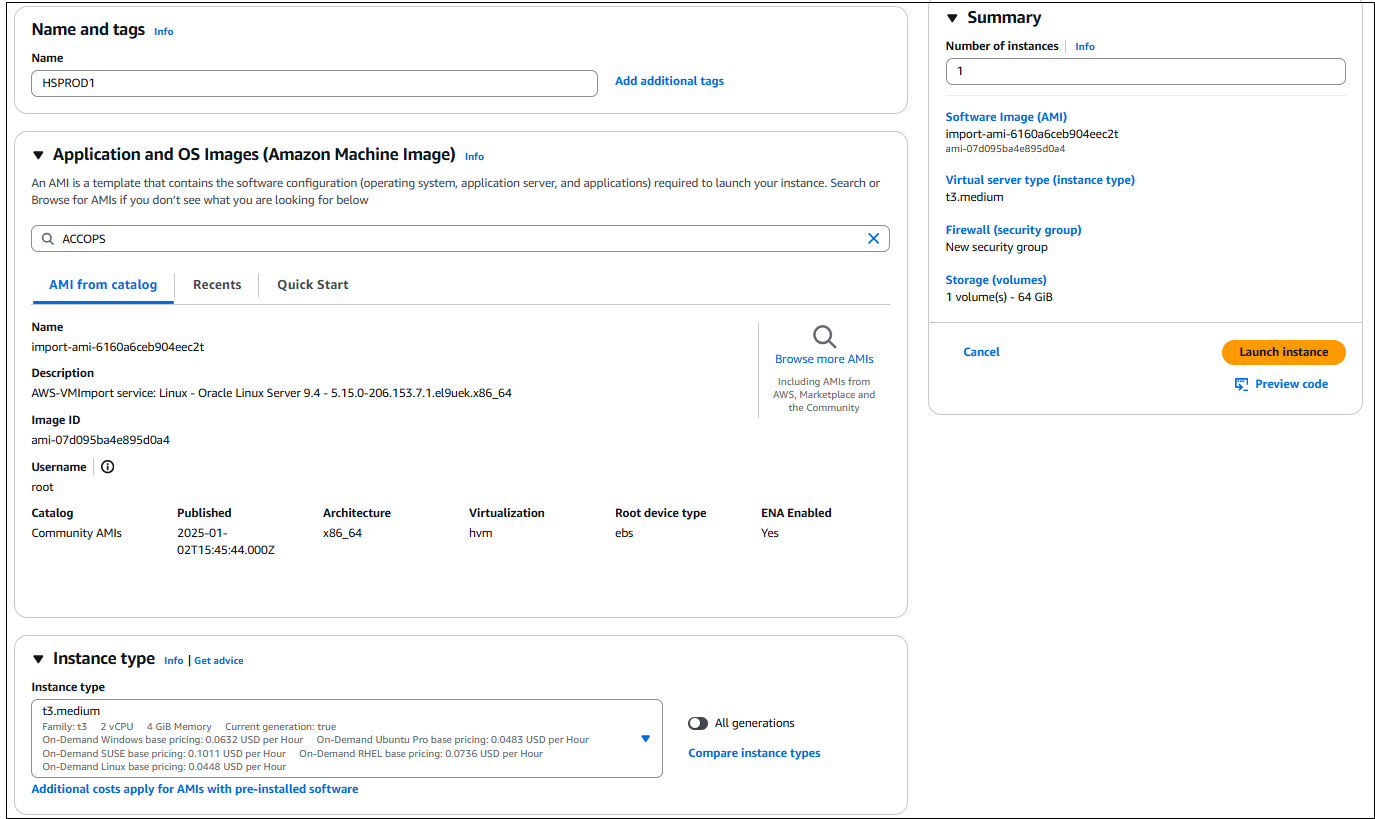Switch to the Recents tab
The width and height of the screenshot is (1375, 819).
(x=216, y=284)
